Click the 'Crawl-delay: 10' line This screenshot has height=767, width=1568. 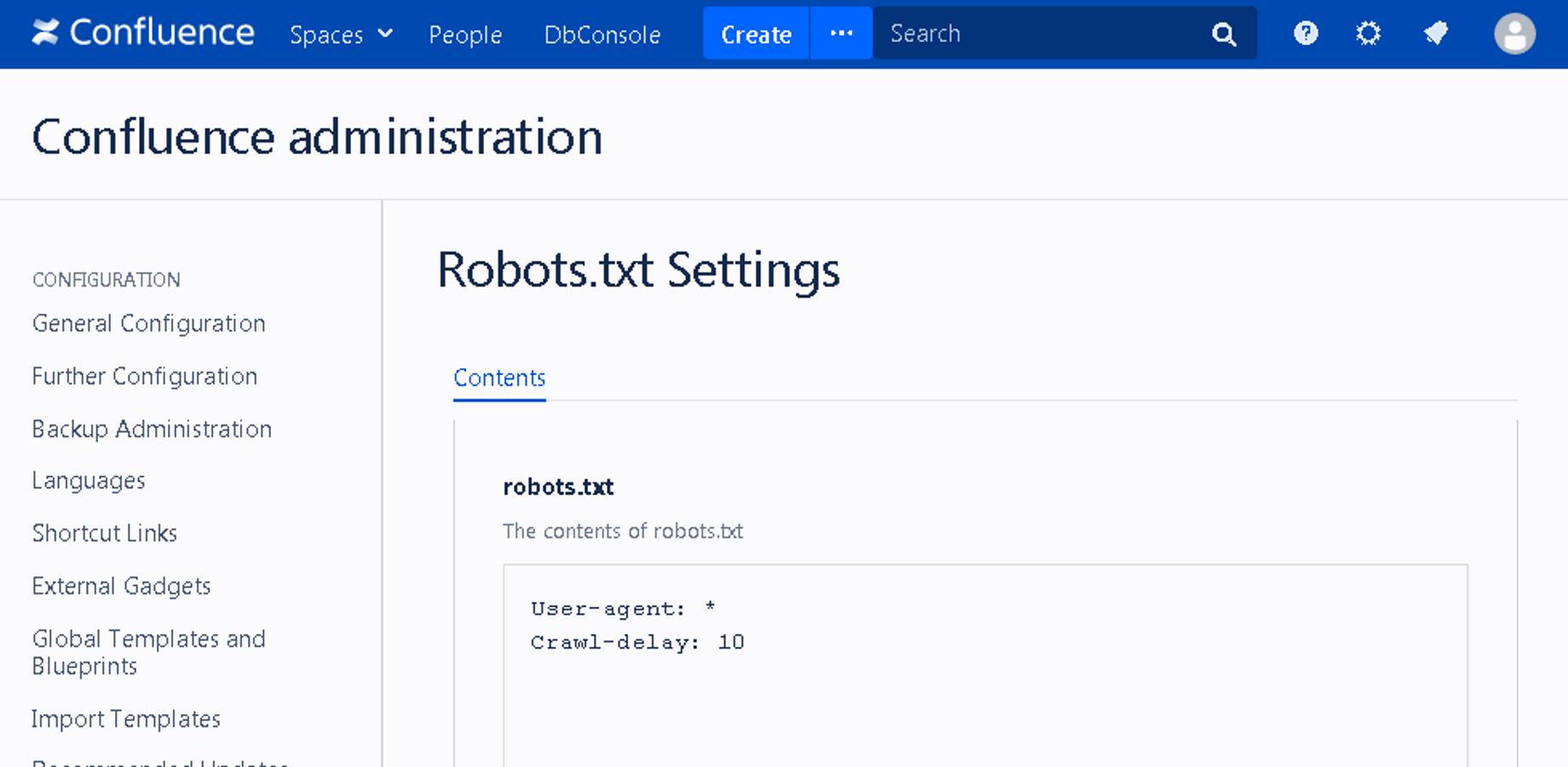point(637,643)
